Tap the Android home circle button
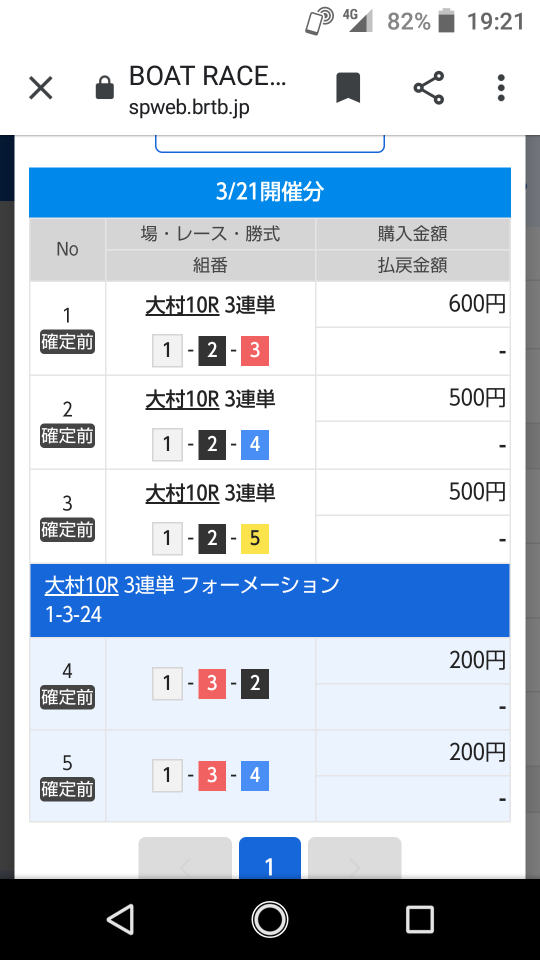This screenshot has height=960, width=540. click(269, 919)
